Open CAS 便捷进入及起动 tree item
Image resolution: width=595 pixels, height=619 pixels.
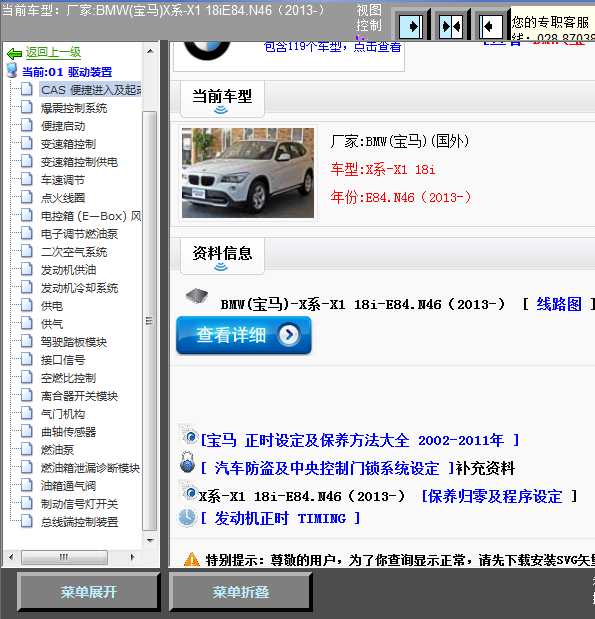(90, 90)
